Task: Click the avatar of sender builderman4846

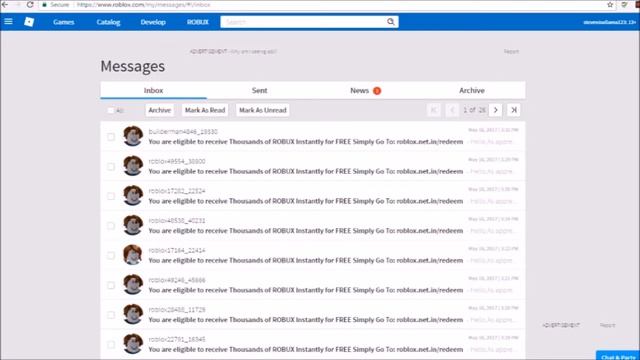Action: coord(133,136)
